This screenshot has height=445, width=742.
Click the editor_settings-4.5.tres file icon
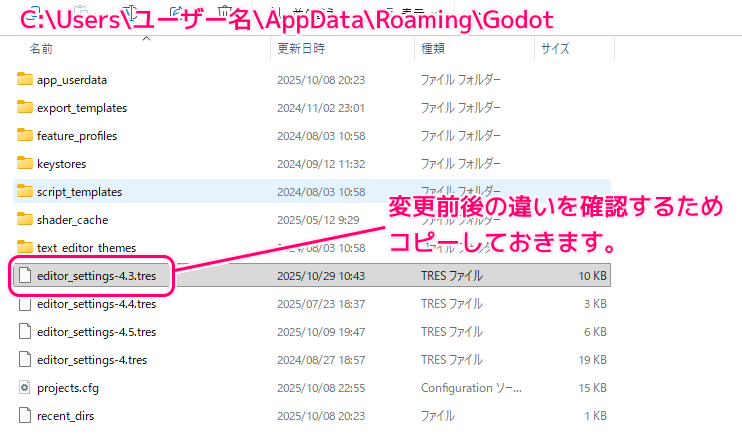point(25,331)
